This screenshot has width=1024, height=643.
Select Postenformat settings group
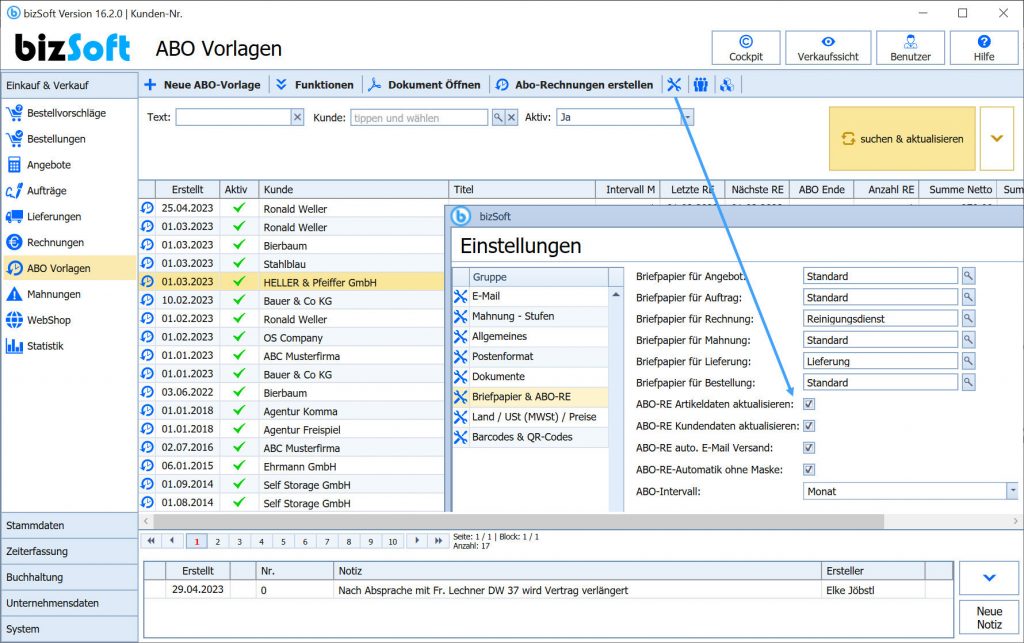click(530, 356)
